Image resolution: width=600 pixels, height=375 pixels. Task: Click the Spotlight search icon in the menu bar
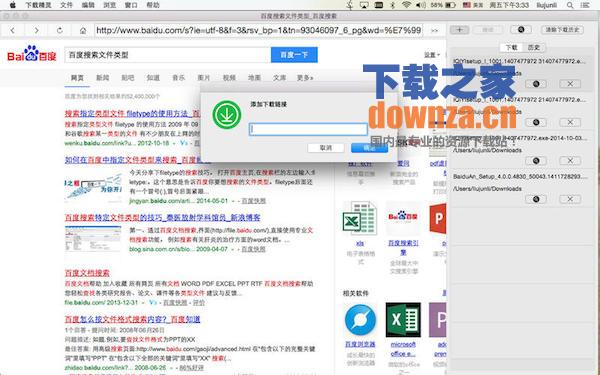click(570, 5)
